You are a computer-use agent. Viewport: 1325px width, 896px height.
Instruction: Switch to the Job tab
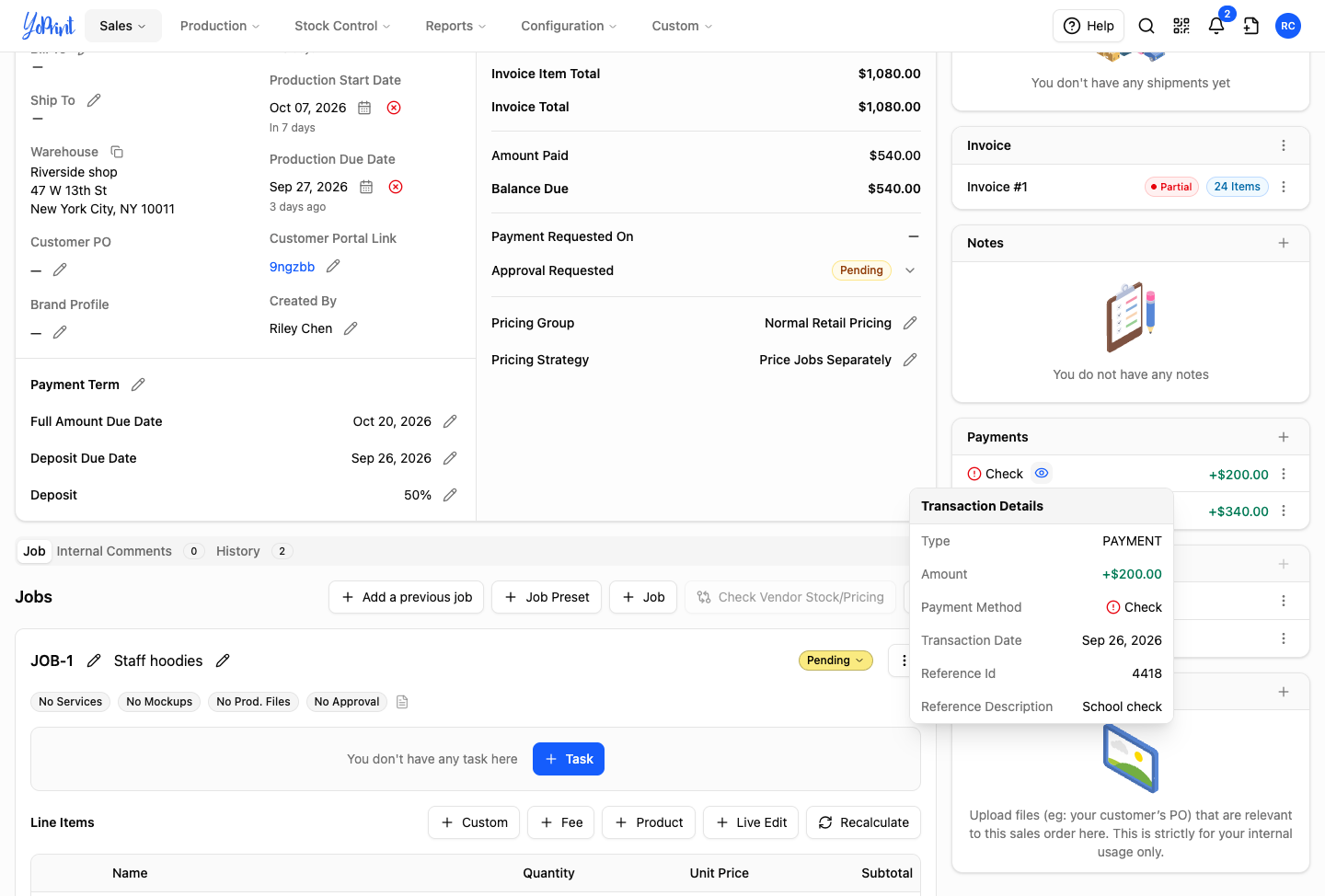[x=34, y=551]
